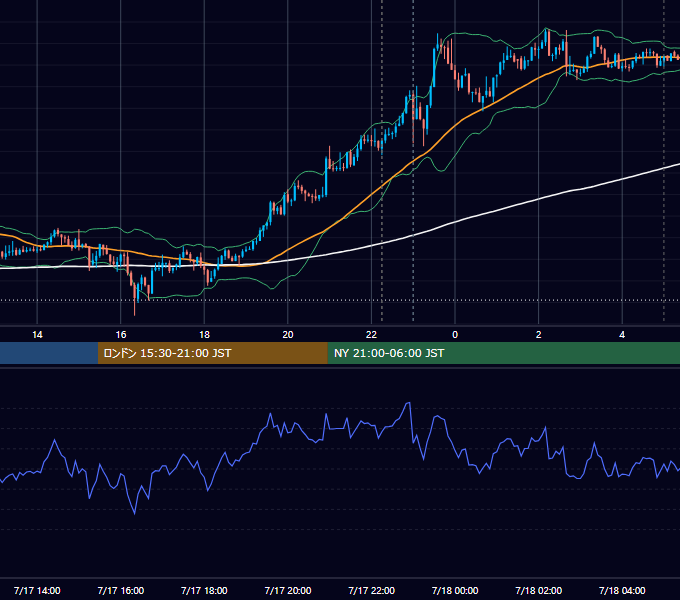
Task: Click the 7/18 00:00 date label
Action: click(455, 590)
